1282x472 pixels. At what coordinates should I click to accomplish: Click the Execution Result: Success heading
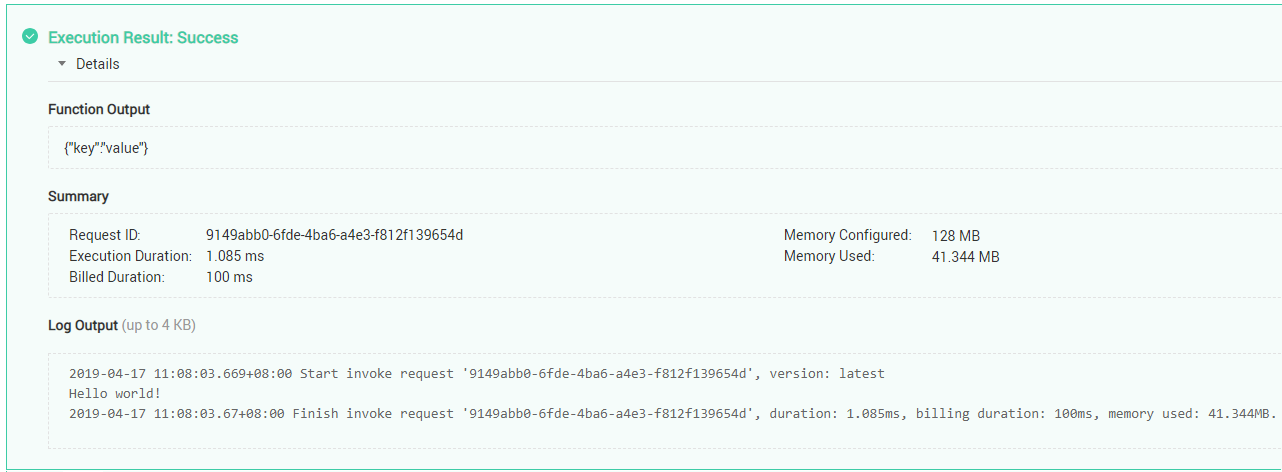pos(143,38)
